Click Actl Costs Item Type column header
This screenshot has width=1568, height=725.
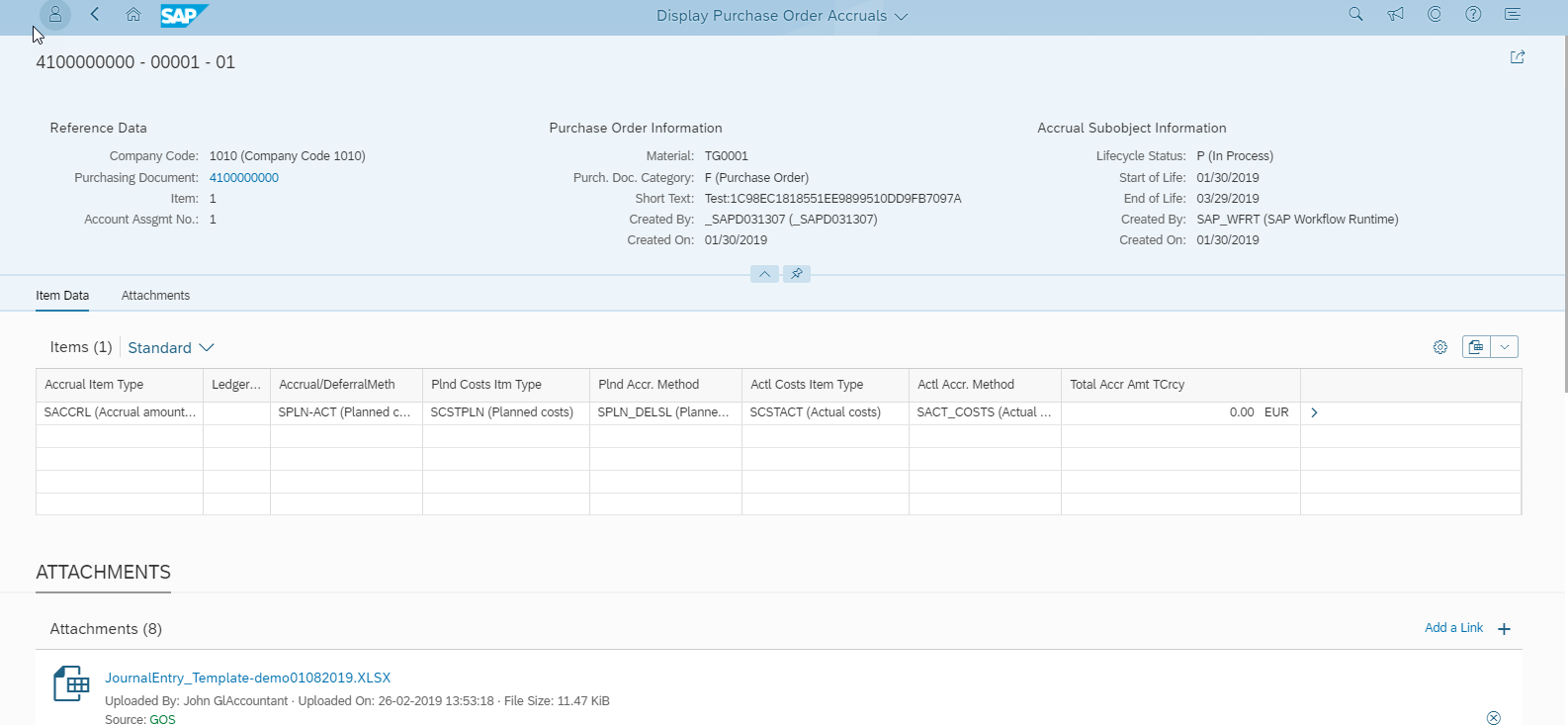826,385
